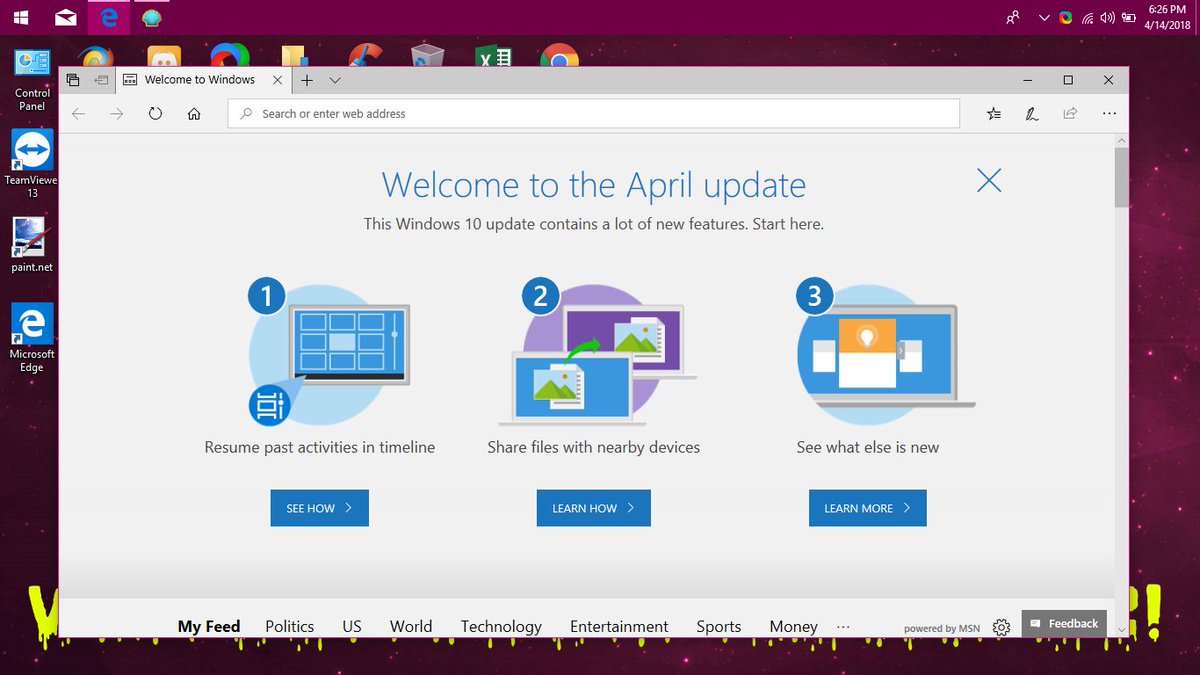Click SEE HOW under Resume past activities

coord(319,508)
